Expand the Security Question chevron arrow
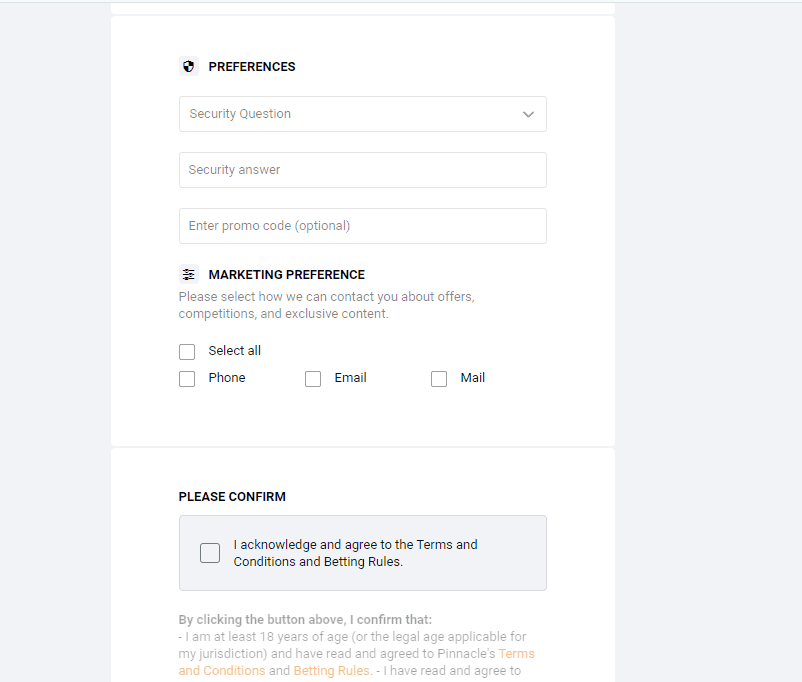 tap(528, 114)
